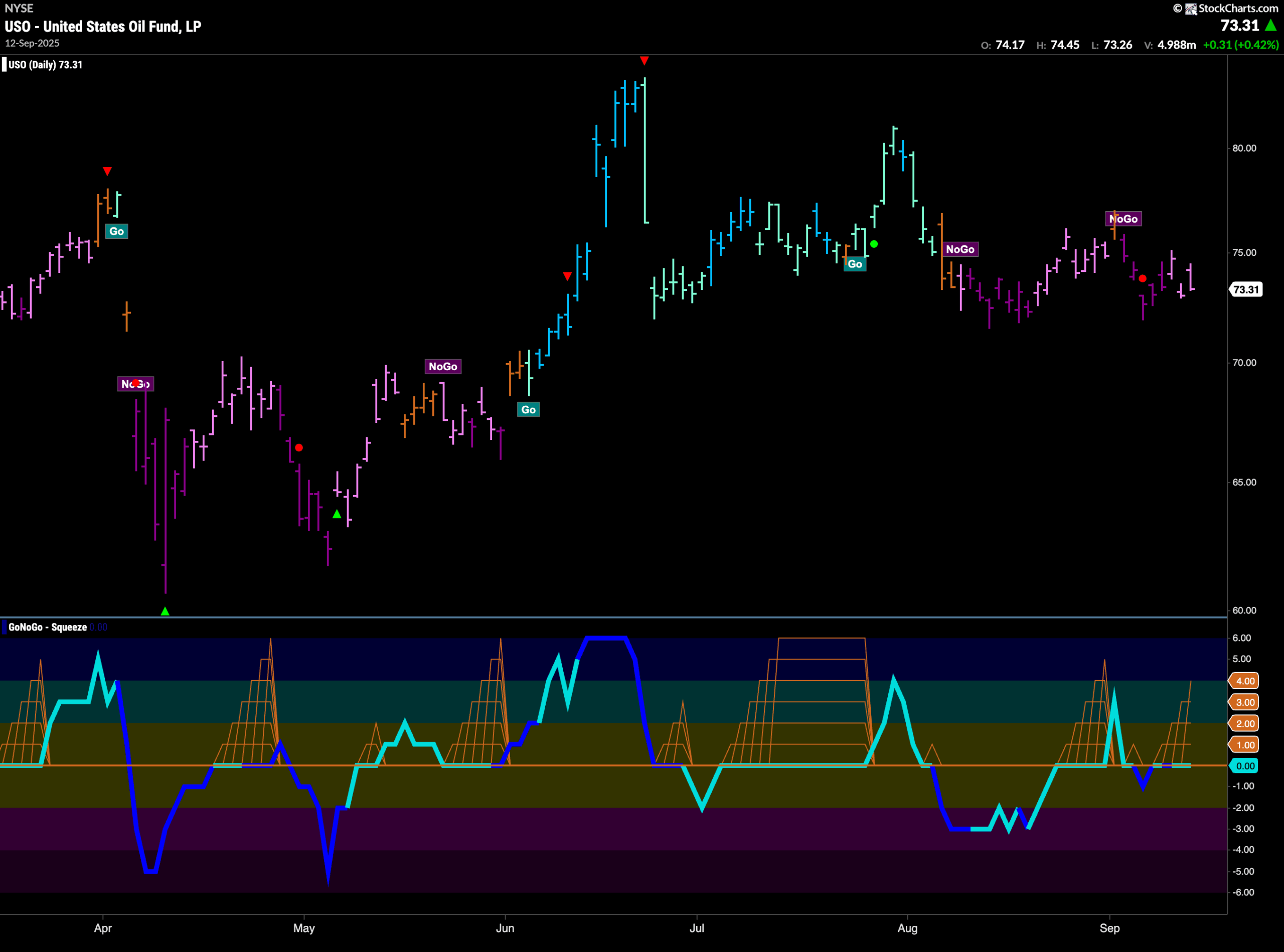Click the NYSE exchange label
The width and height of the screenshot is (1284, 952).
click(x=19, y=8)
